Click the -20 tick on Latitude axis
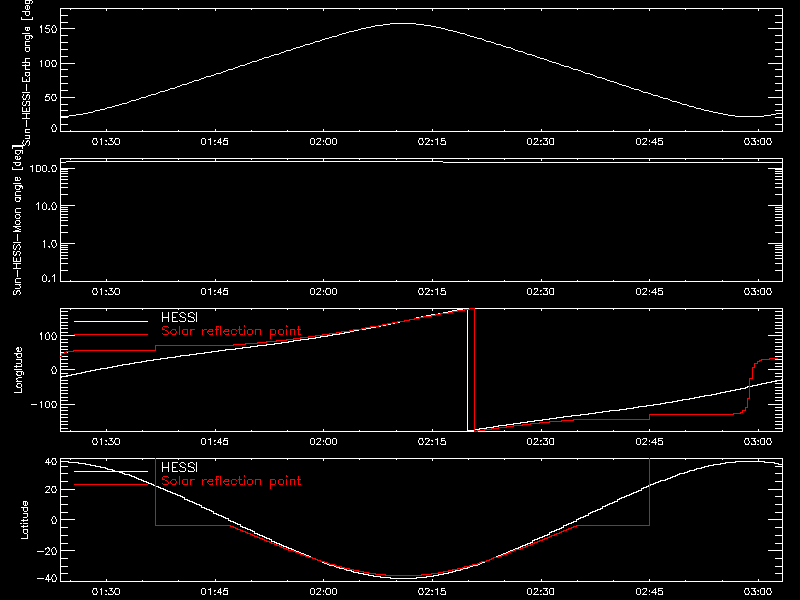 click(x=47, y=551)
